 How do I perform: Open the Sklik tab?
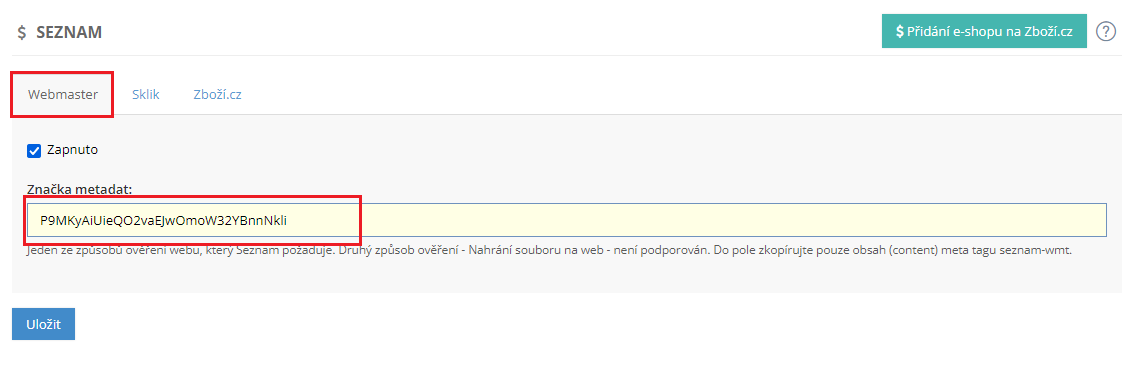pos(145,95)
